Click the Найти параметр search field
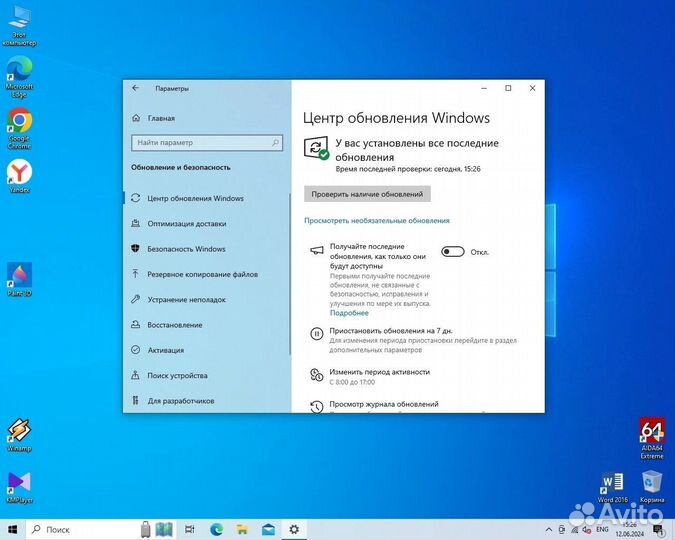This screenshot has height=540, width=675. pyautogui.click(x=205, y=143)
